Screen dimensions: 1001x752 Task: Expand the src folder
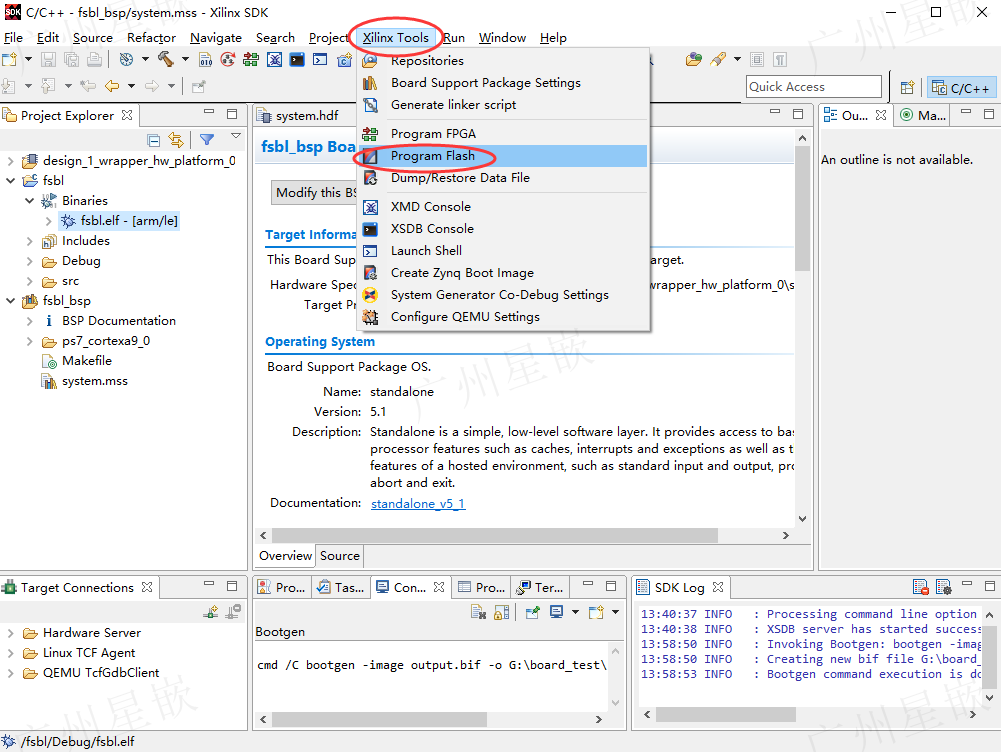click(x=29, y=281)
